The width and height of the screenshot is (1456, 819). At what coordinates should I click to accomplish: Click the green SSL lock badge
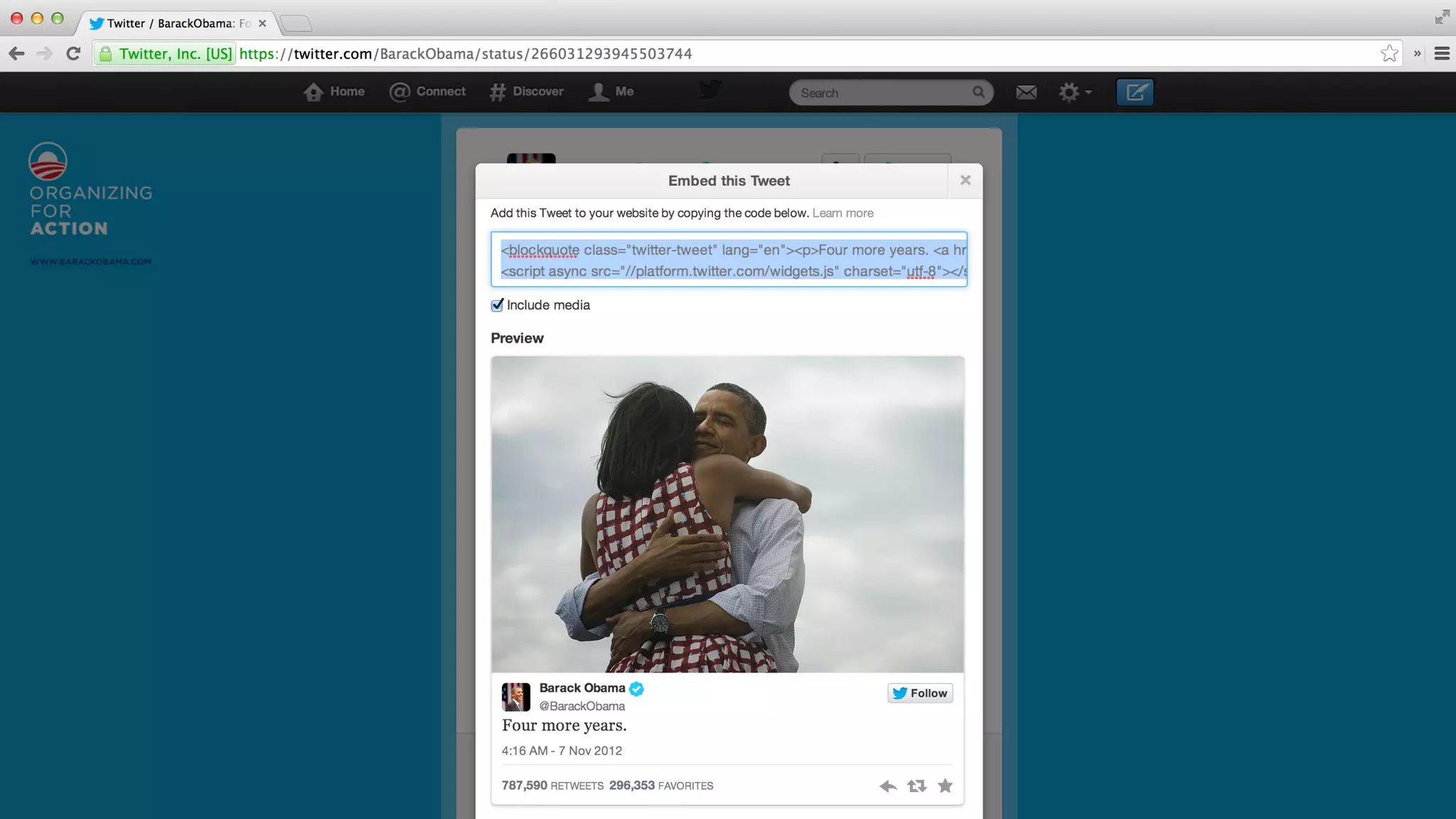tap(166, 54)
